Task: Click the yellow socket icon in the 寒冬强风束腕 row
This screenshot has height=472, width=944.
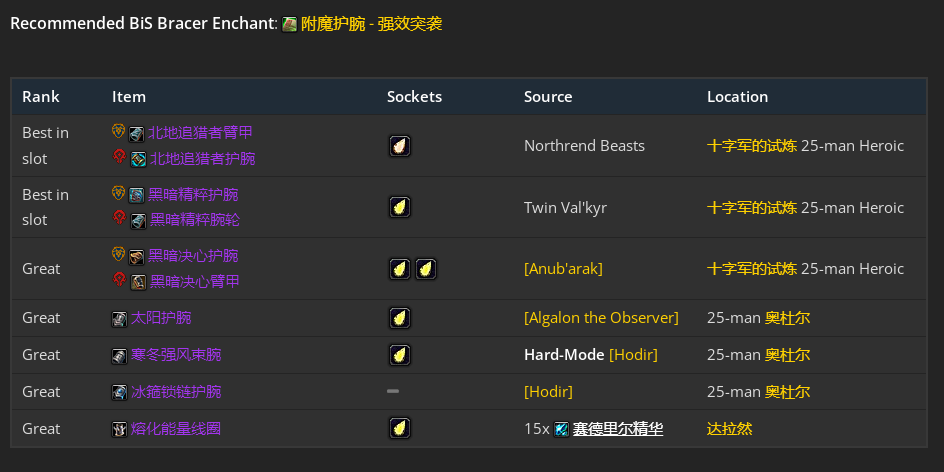Action: coord(399,355)
